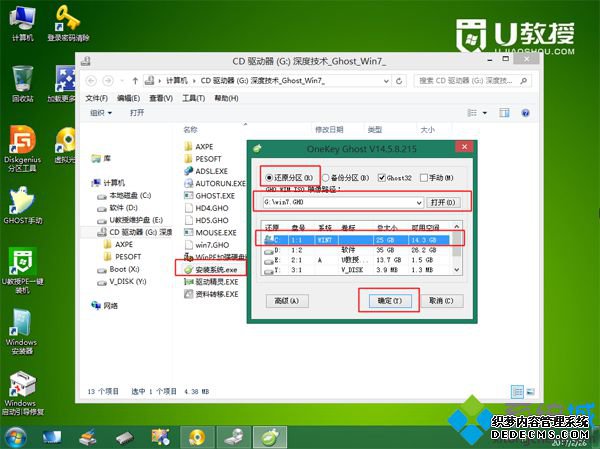Go up one folder level arrow
The height and width of the screenshot is (449, 600).
click(135, 81)
